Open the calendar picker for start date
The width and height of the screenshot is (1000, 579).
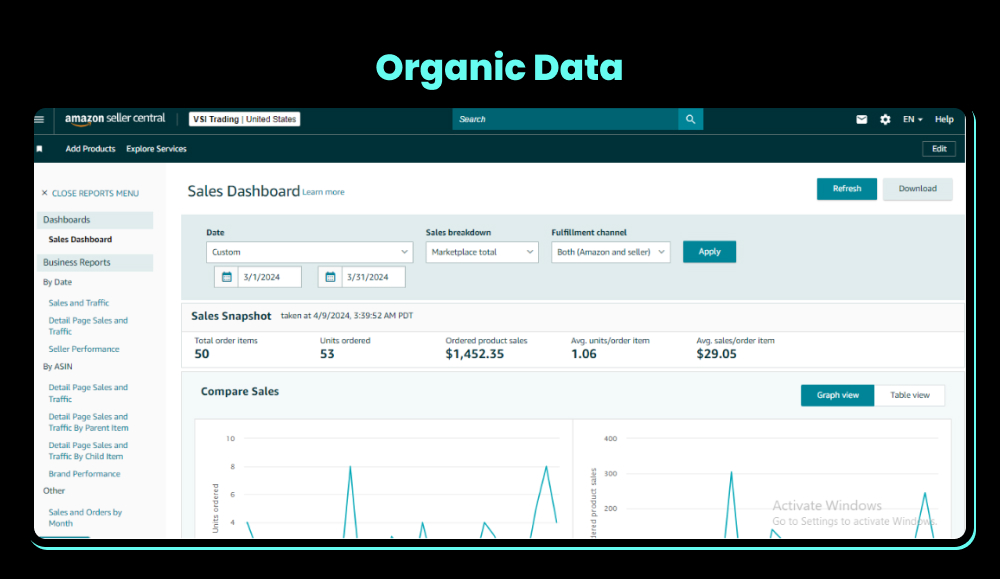(x=226, y=276)
